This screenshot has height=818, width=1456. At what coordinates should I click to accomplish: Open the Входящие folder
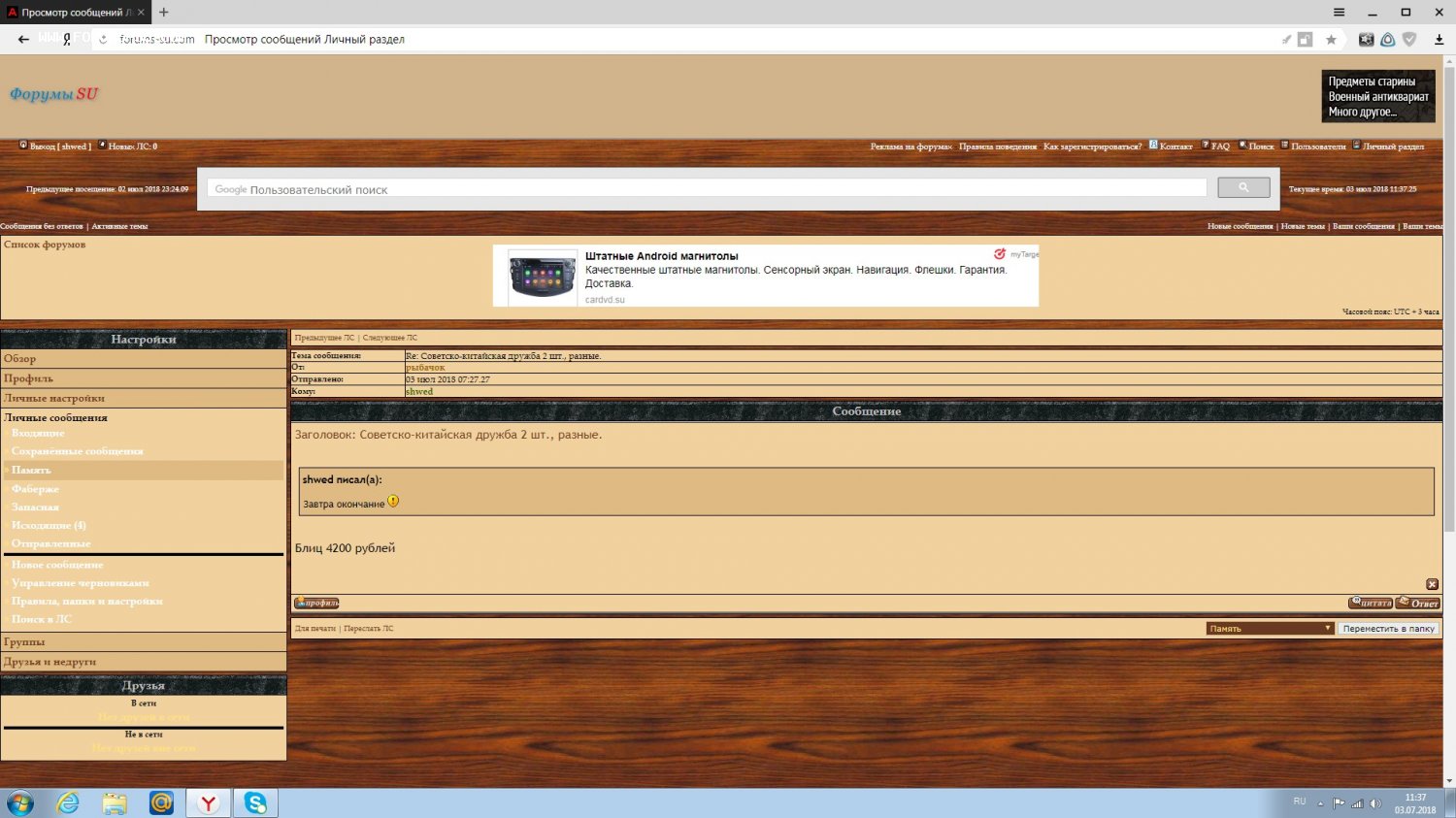[x=38, y=433]
